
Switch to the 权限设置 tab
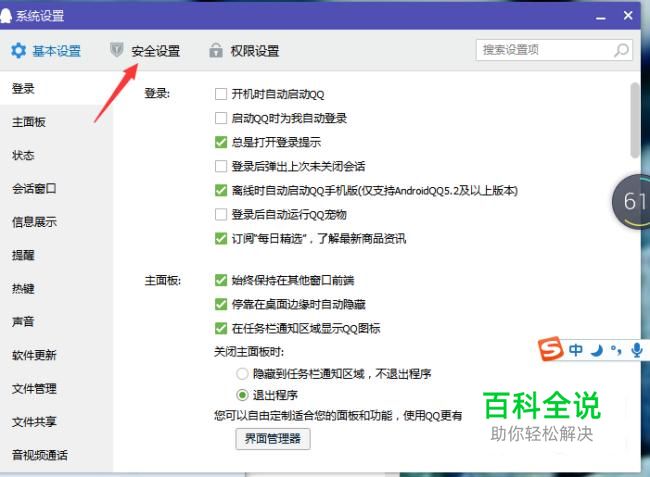point(244,51)
